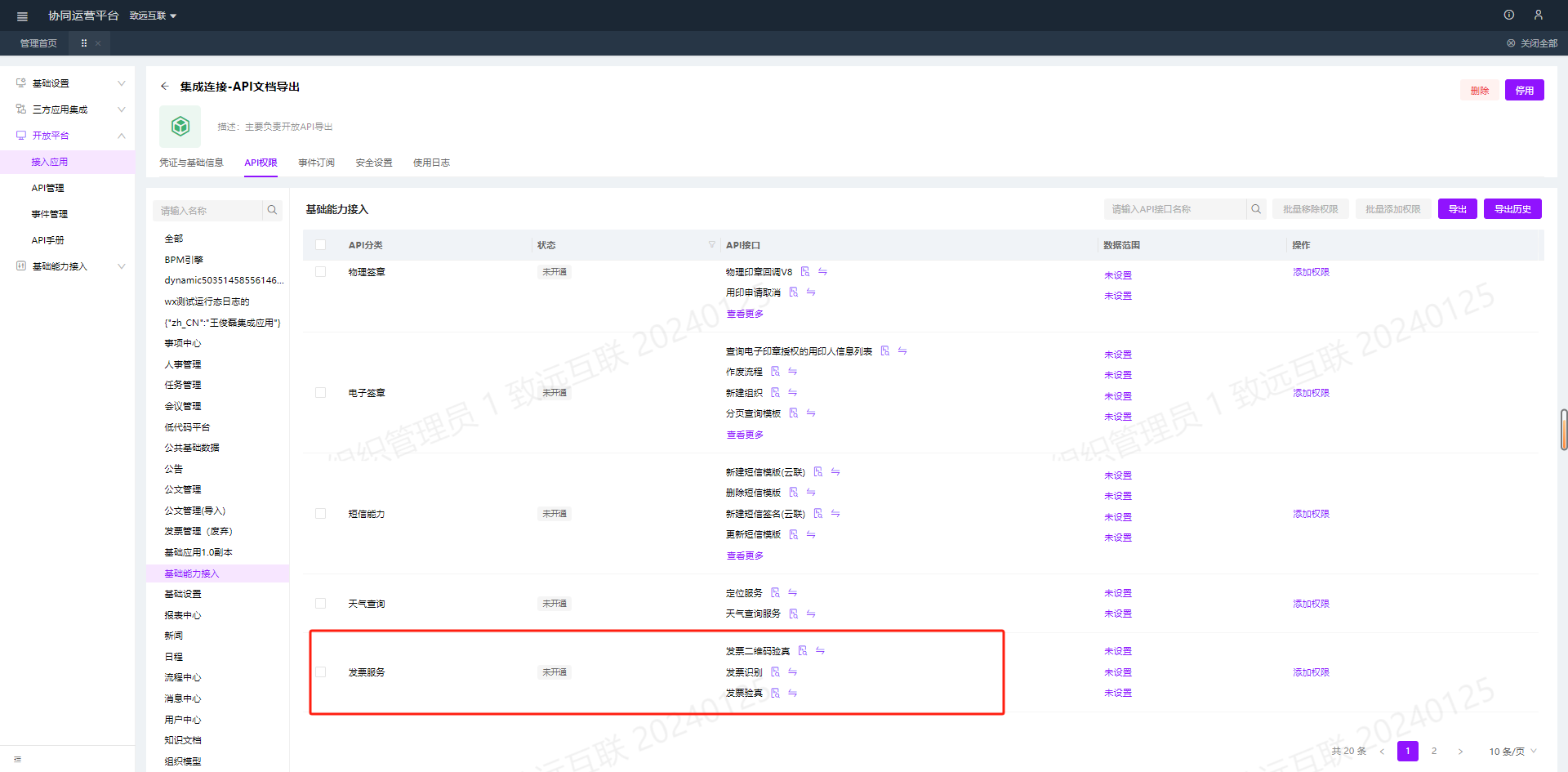Click the 导出历史 button
This screenshot has height=772, width=1568.
(x=1512, y=209)
